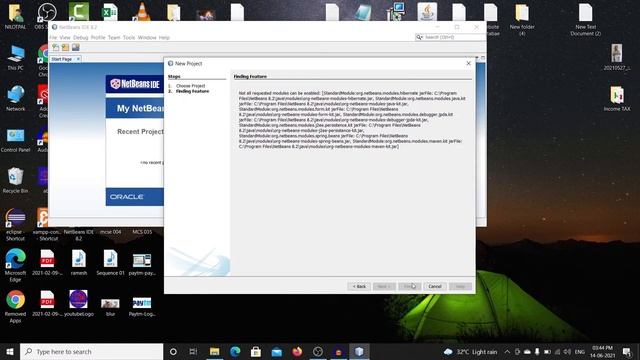Select the eclipse Shortcut desktop icon
This screenshot has height=360, width=640.
(16, 224)
